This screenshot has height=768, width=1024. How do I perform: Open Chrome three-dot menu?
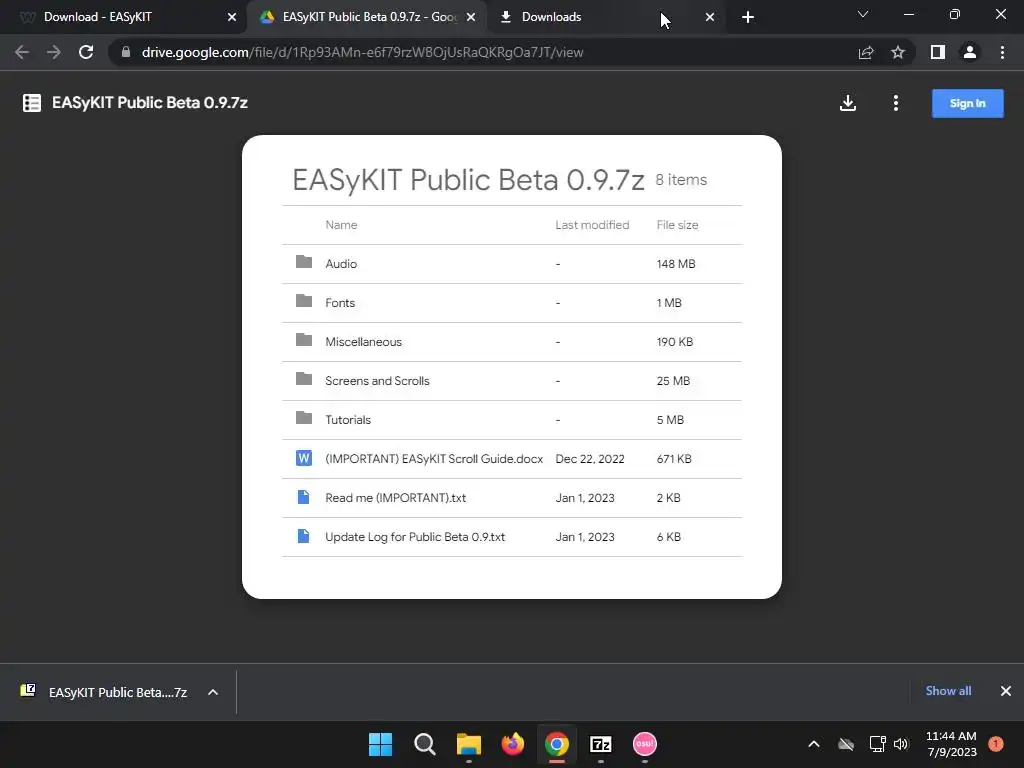pos(1002,52)
